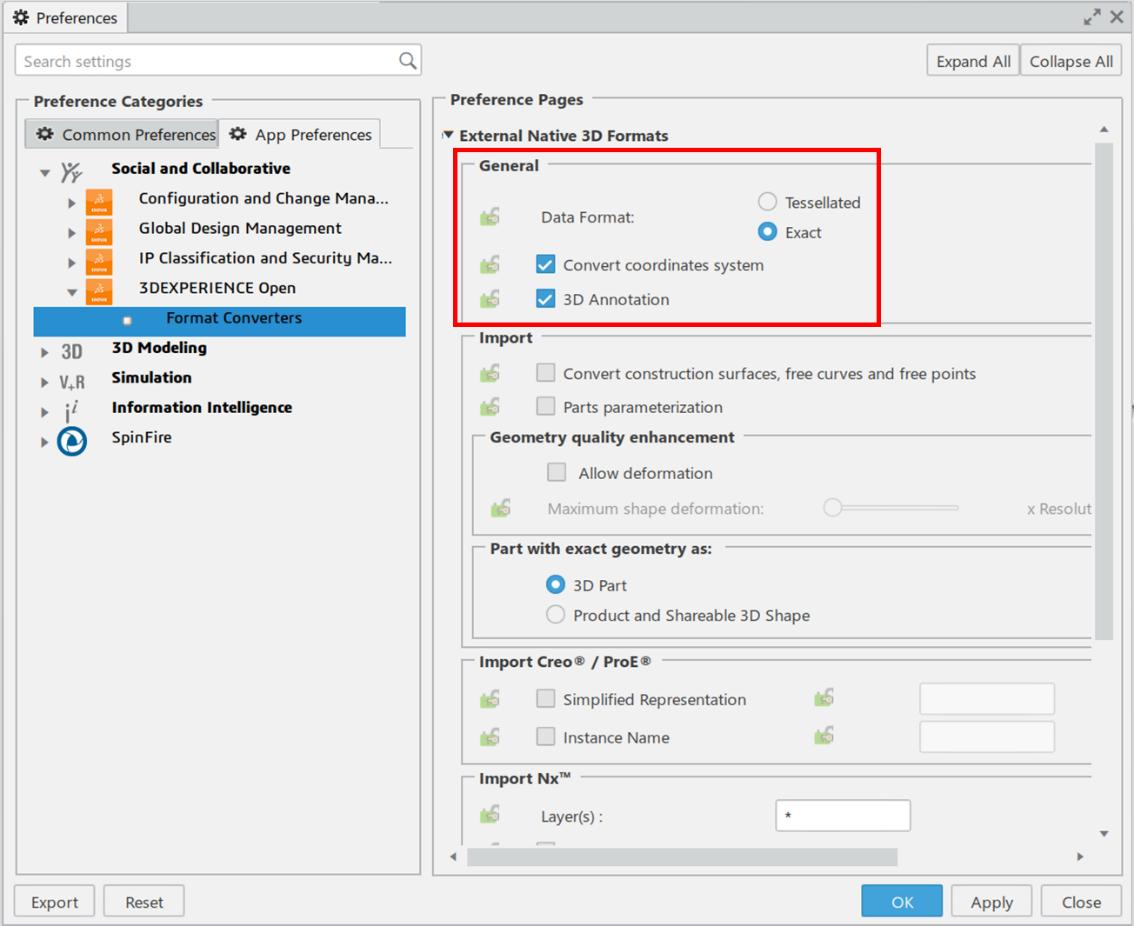Click the Export button
Image resolution: width=1134 pixels, height=926 pixels.
click(54, 901)
